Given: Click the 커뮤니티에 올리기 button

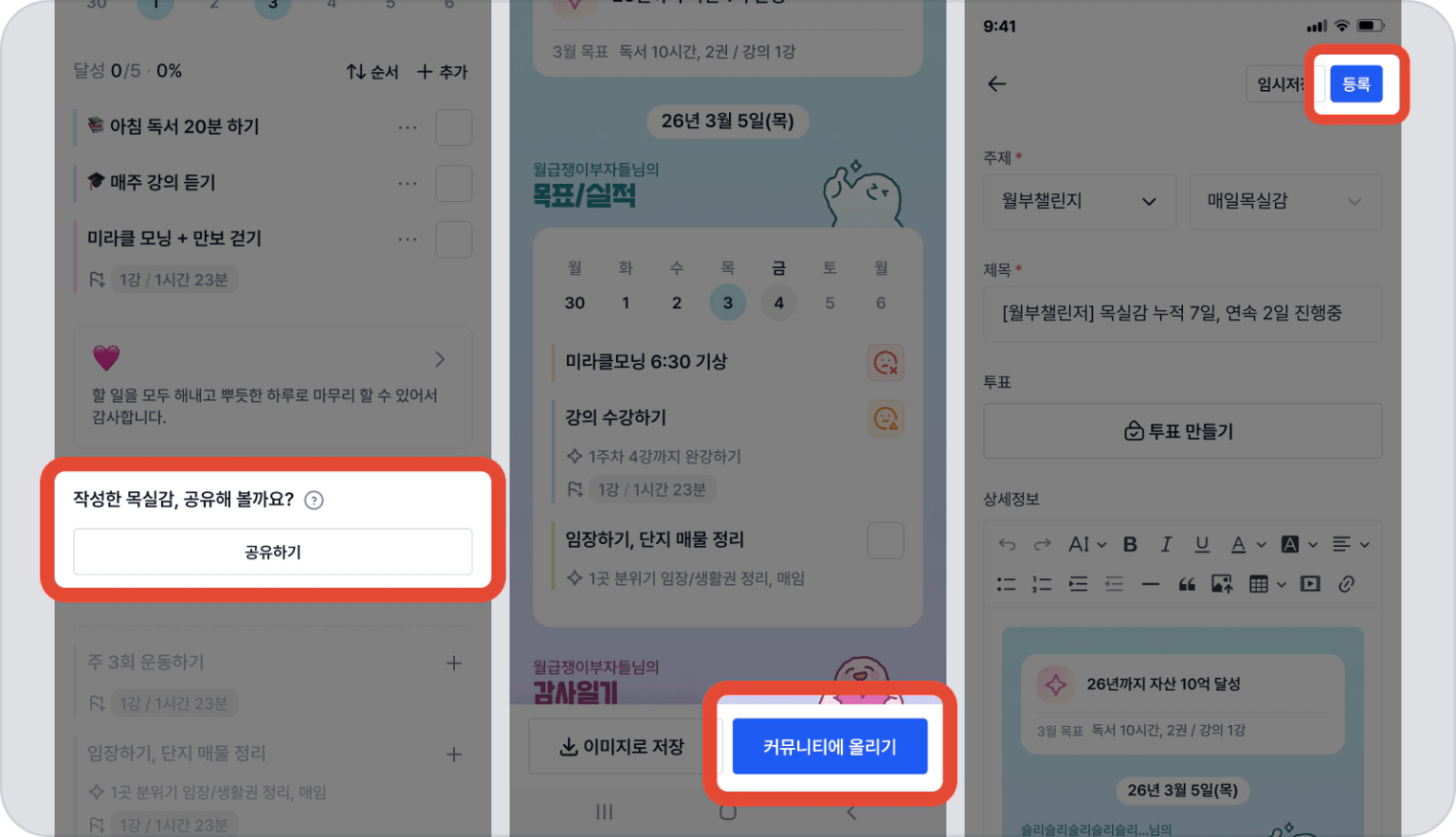Looking at the screenshot, I should click(x=830, y=746).
